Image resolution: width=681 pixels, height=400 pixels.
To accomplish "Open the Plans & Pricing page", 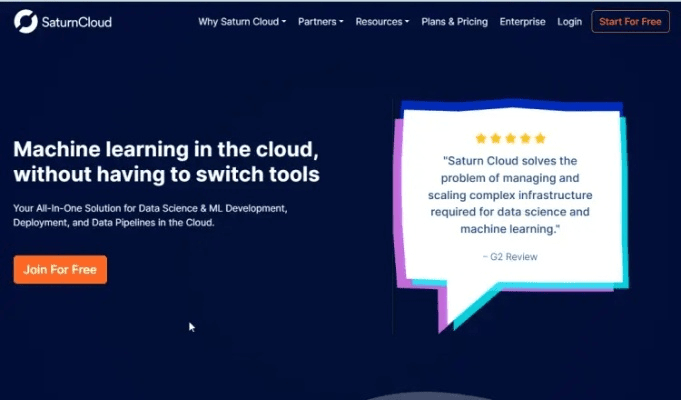I will (x=455, y=21).
